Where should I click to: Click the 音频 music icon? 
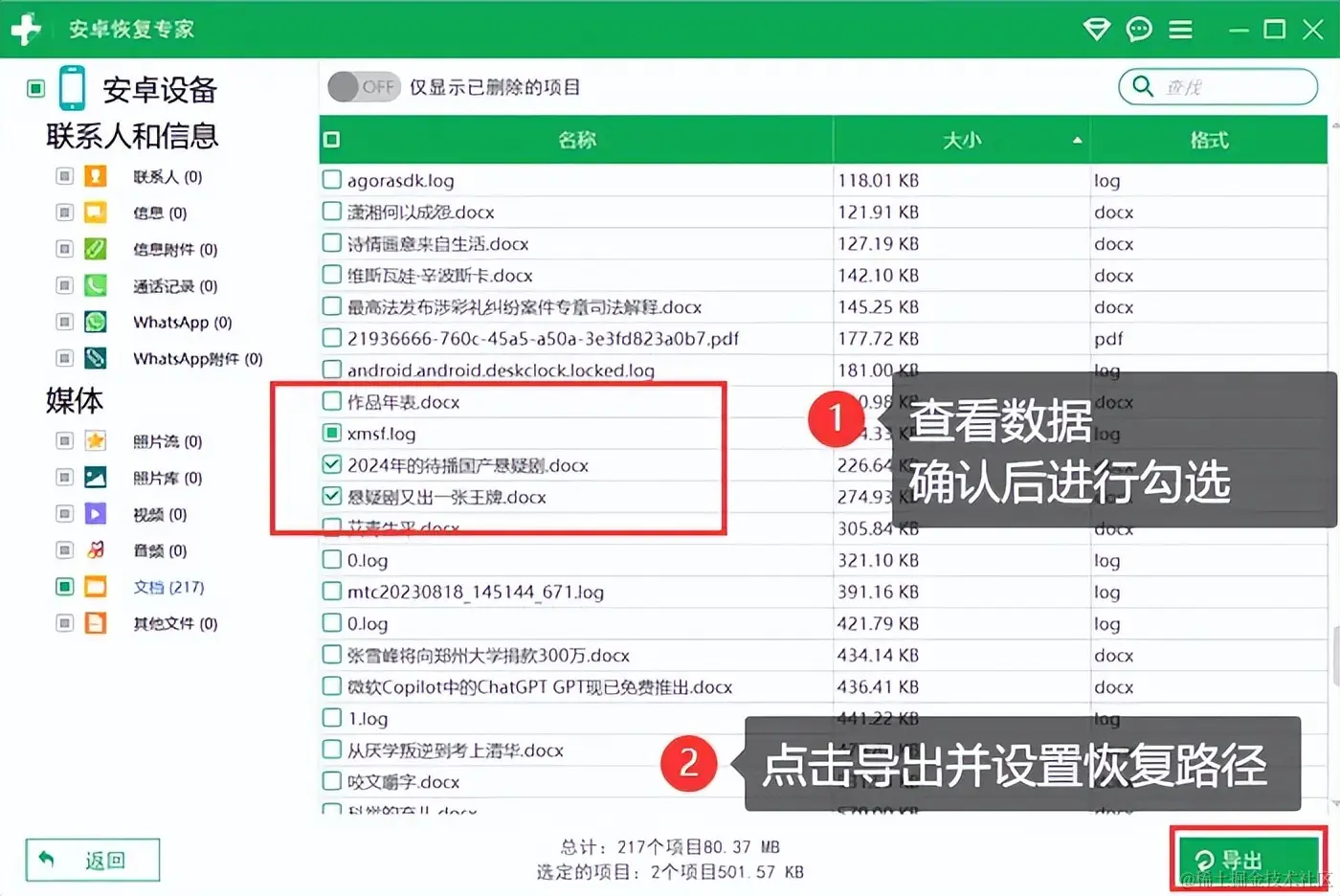[96, 549]
